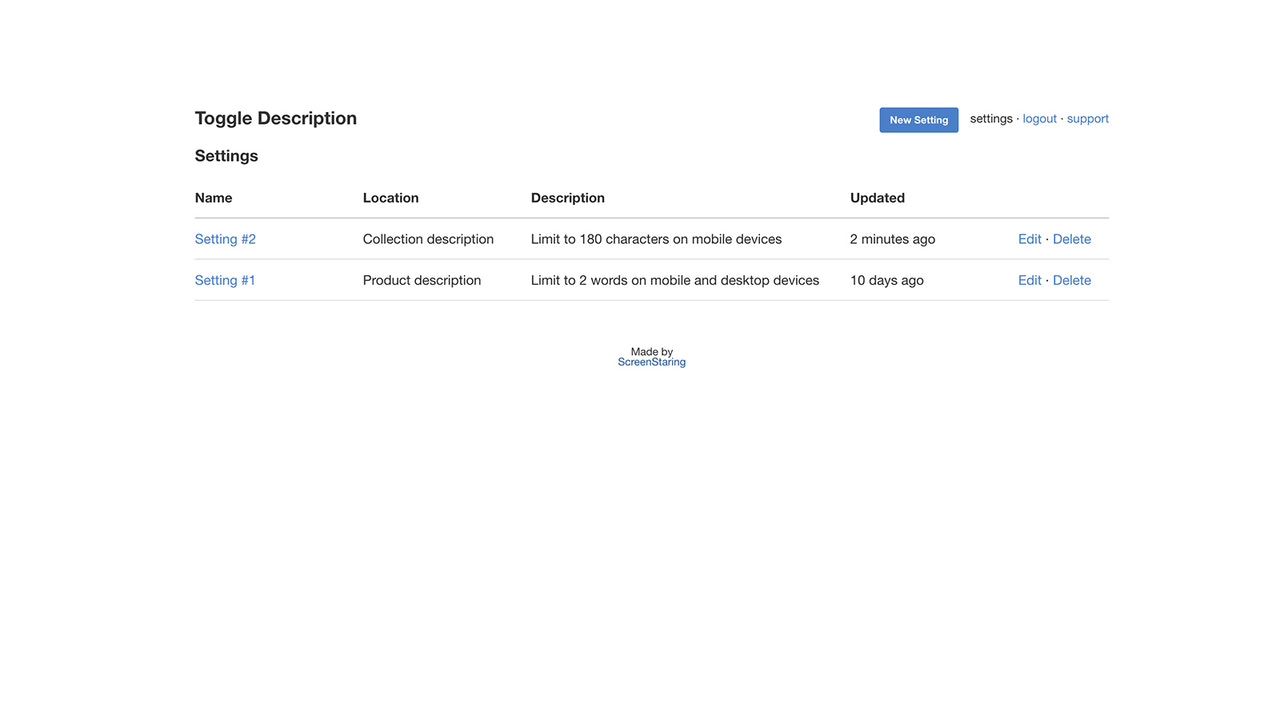This screenshot has height=720, width=1280.
Task: Click the settings label in the header
Action: pyautogui.click(x=990, y=118)
